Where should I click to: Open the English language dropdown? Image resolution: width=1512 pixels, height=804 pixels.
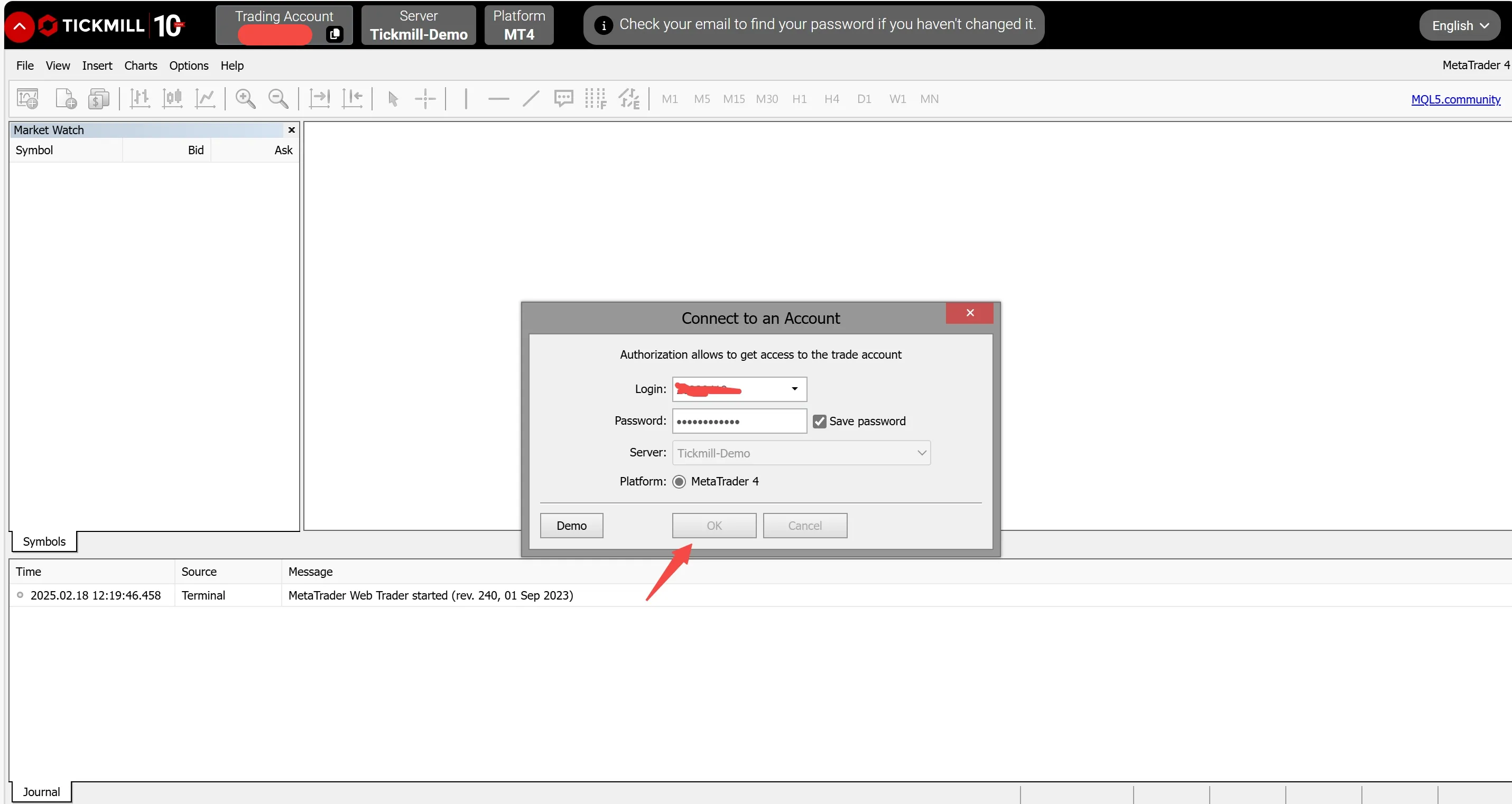[1460, 25]
